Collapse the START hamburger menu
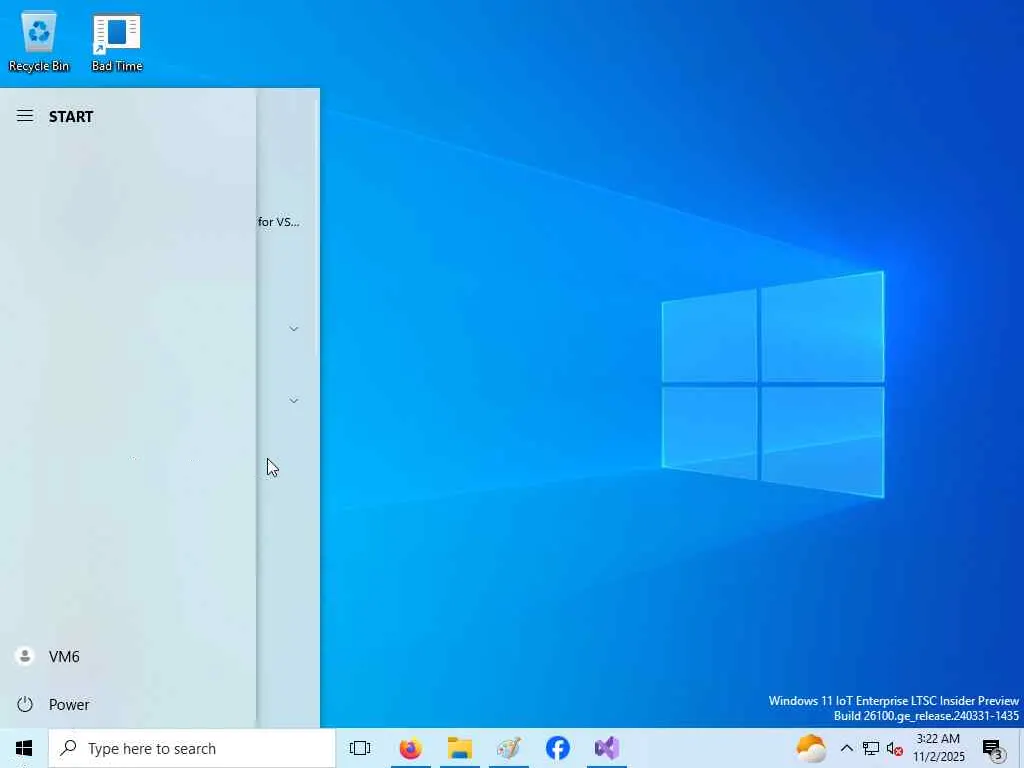 pos(25,116)
